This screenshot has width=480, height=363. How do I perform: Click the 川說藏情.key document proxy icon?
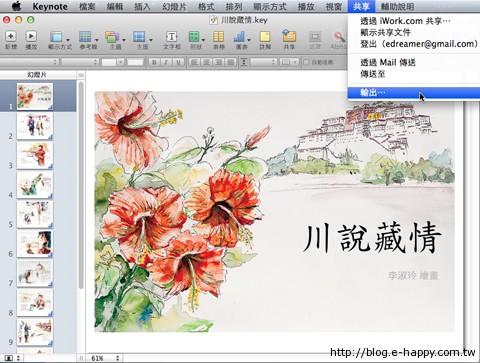pyautogui.click(x=213, y=20)
